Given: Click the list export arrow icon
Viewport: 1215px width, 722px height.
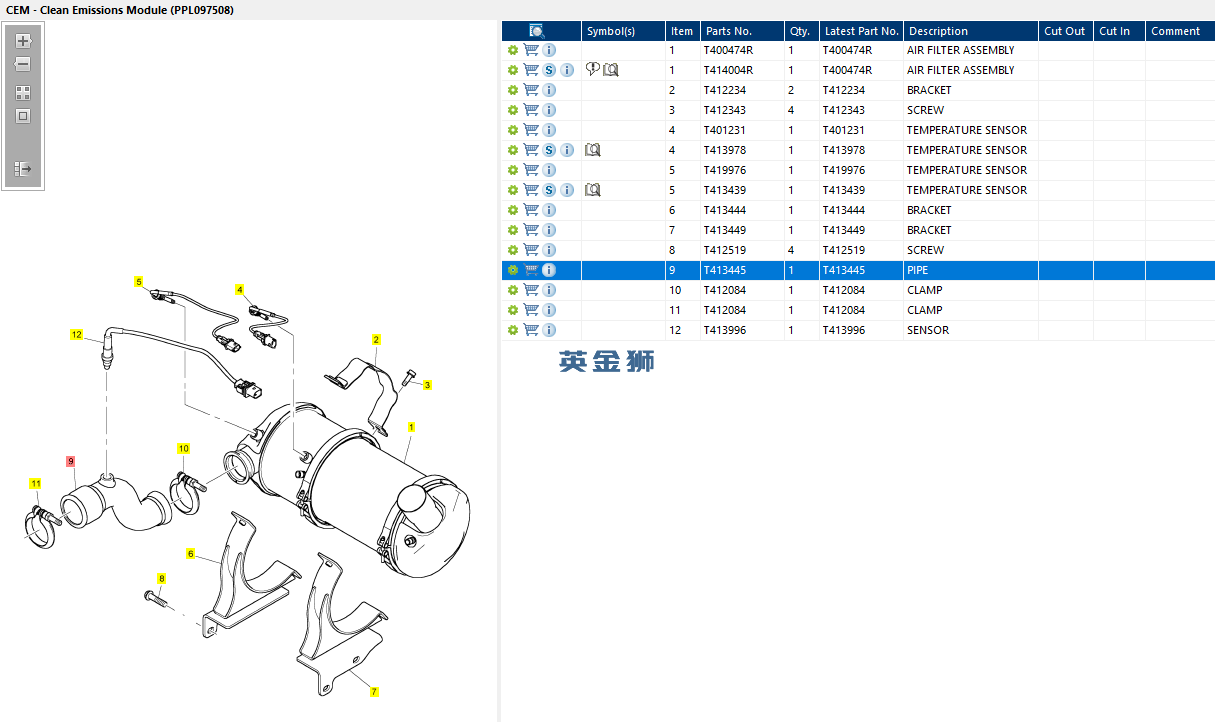Looking at the screenshot, I should (23, 169).
